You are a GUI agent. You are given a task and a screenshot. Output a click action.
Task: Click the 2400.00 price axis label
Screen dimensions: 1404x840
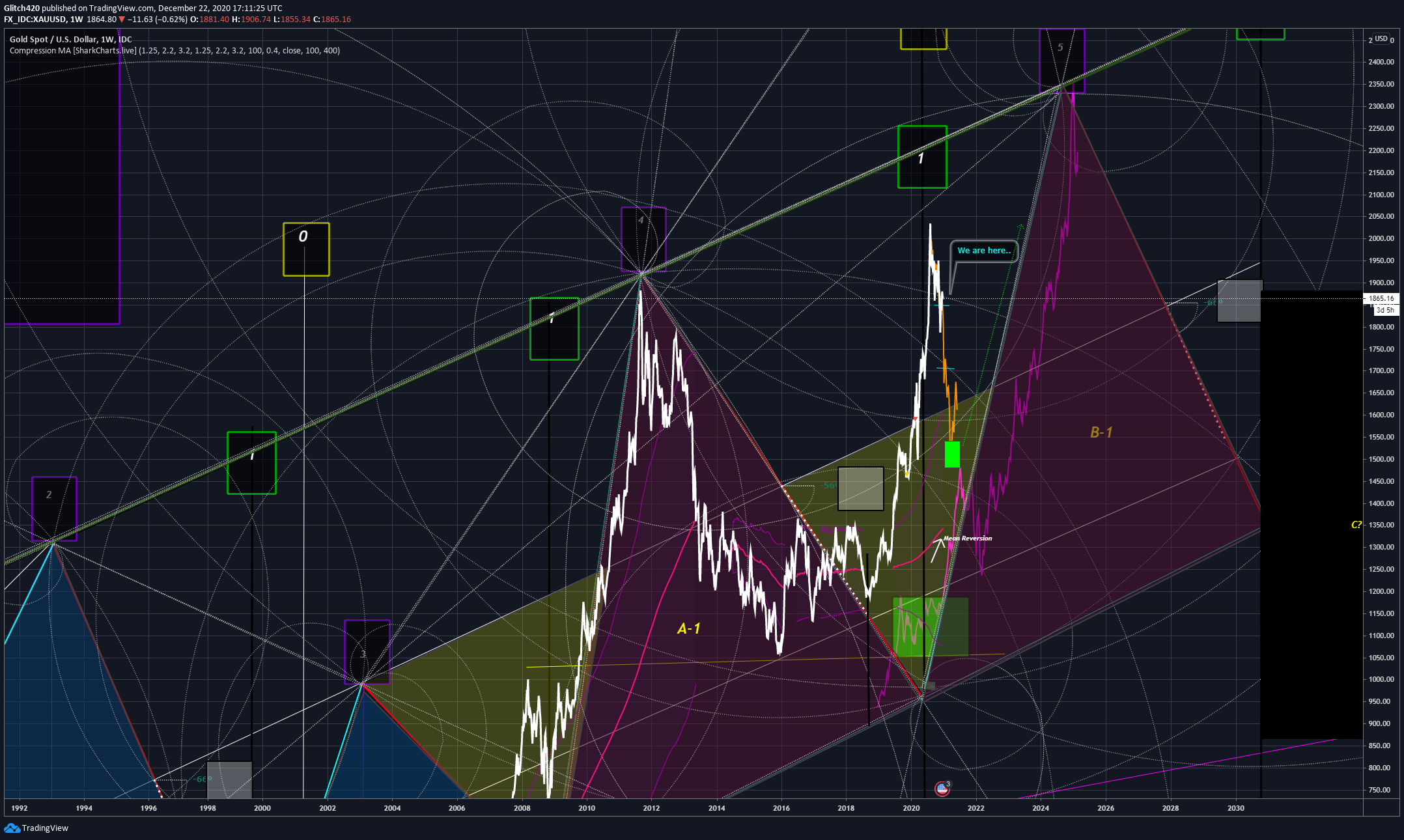pyautogui.click(x=1381, y=63)
